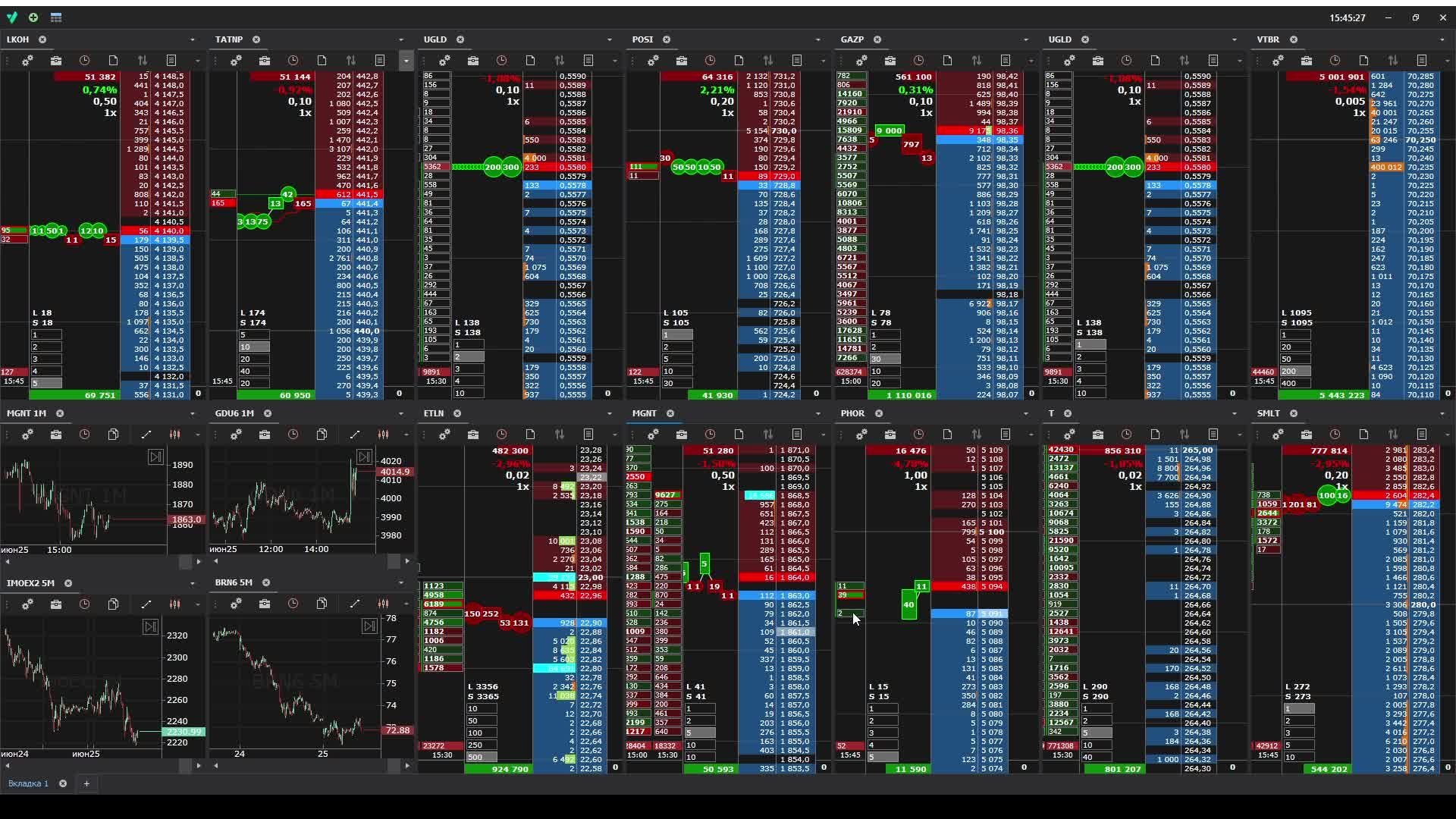Jump to latest bar in MGNT 1M chart
The width and height of the screenshot is (1456, 819).
pyautogui.click(x=155, y=457)
